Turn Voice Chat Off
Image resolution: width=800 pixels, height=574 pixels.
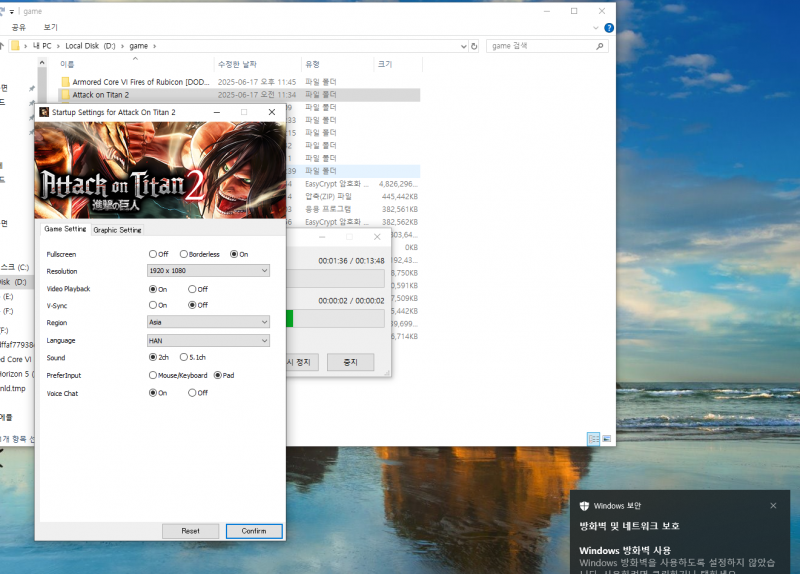pyautogui.click(x=192, y=393)
